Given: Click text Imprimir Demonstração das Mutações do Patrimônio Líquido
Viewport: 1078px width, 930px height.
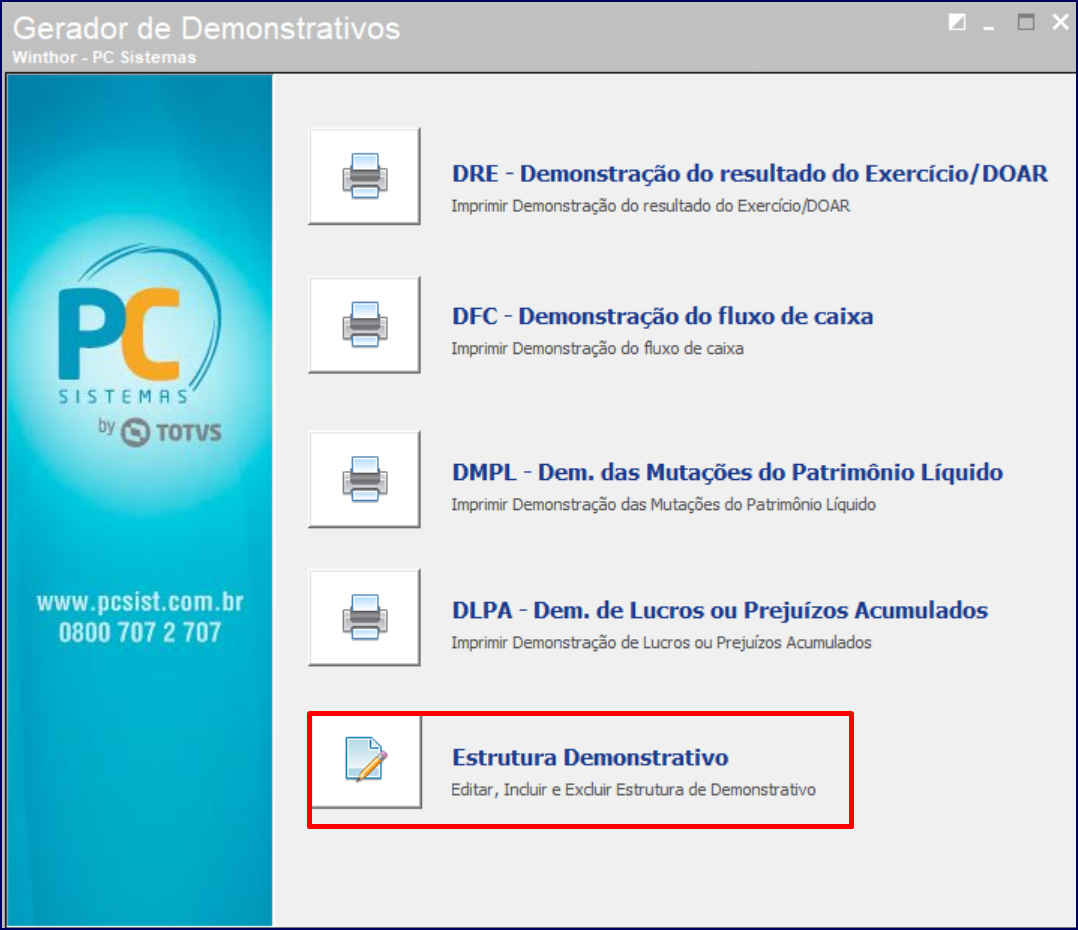Looking at the screenshot, I should 663,505.
